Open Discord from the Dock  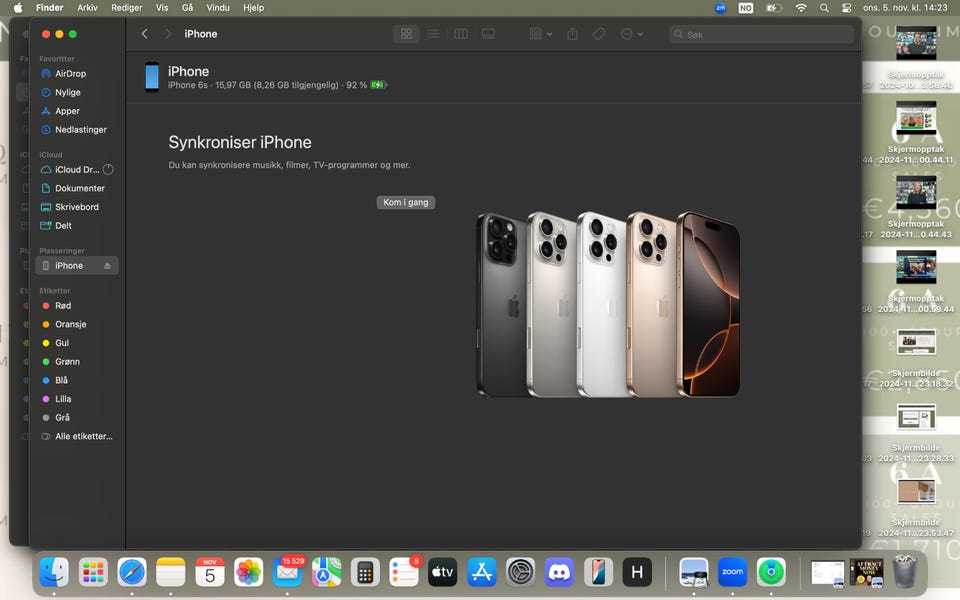point(559,572)
